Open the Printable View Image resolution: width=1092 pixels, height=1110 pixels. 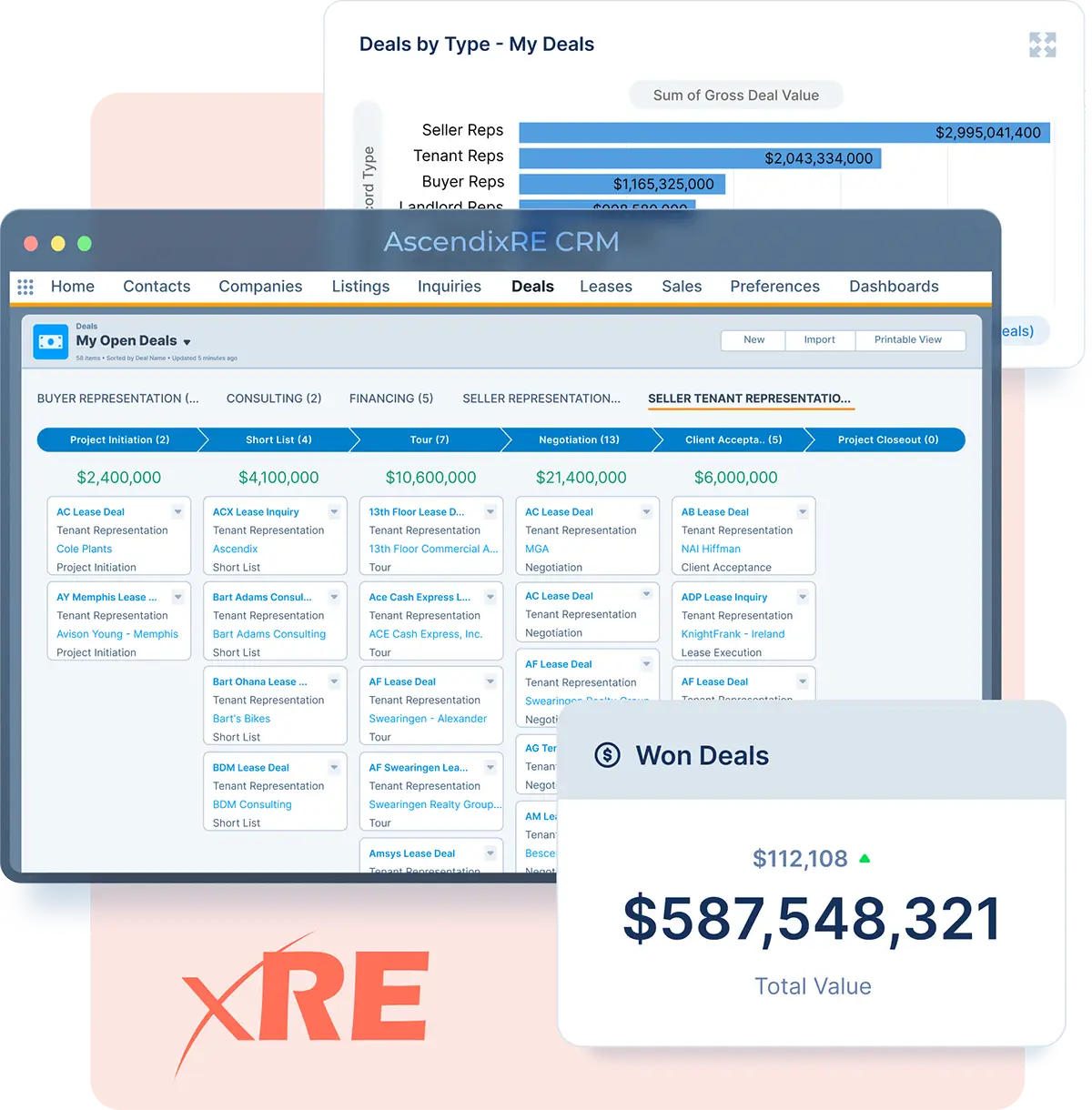pos(908,340)
